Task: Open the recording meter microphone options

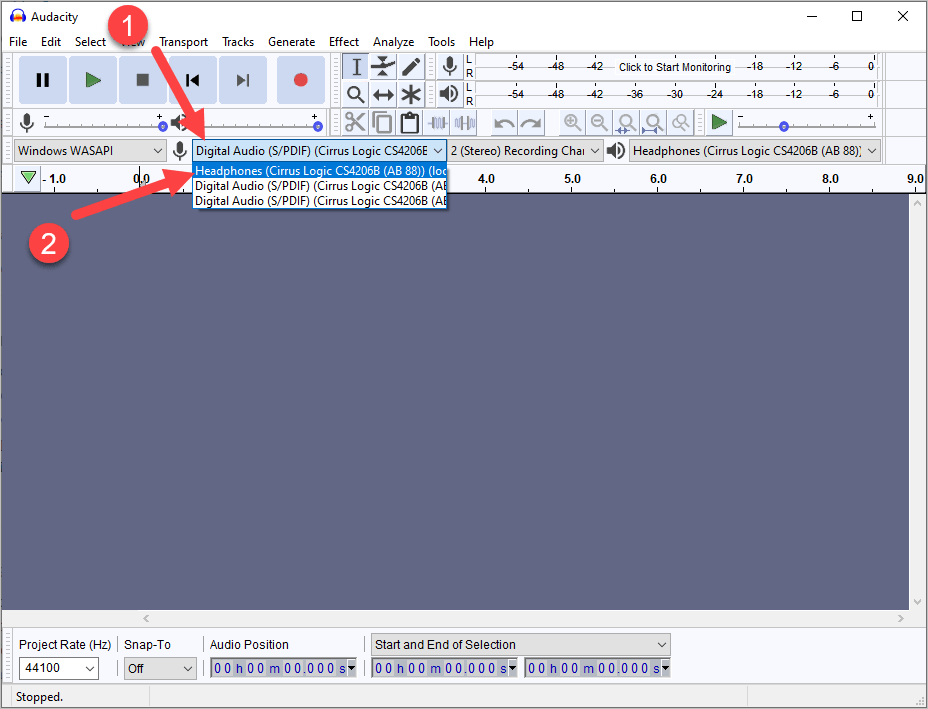Action: (x=450, y=66)
